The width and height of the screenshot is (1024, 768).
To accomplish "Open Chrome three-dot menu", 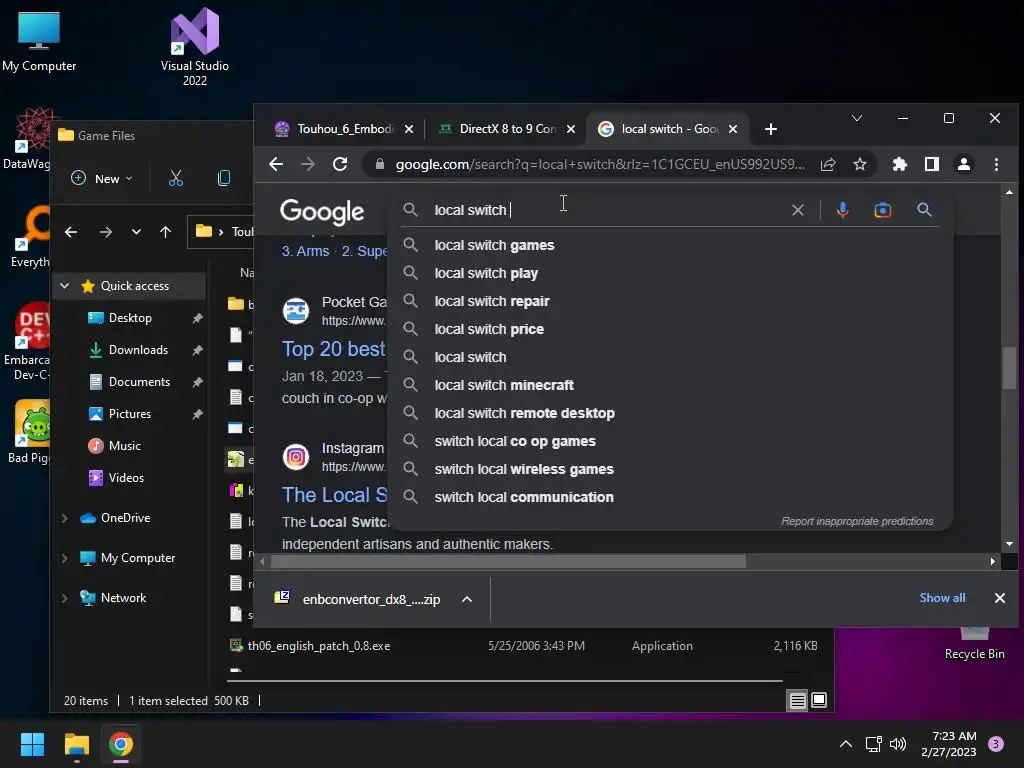I will pos(997,165).
